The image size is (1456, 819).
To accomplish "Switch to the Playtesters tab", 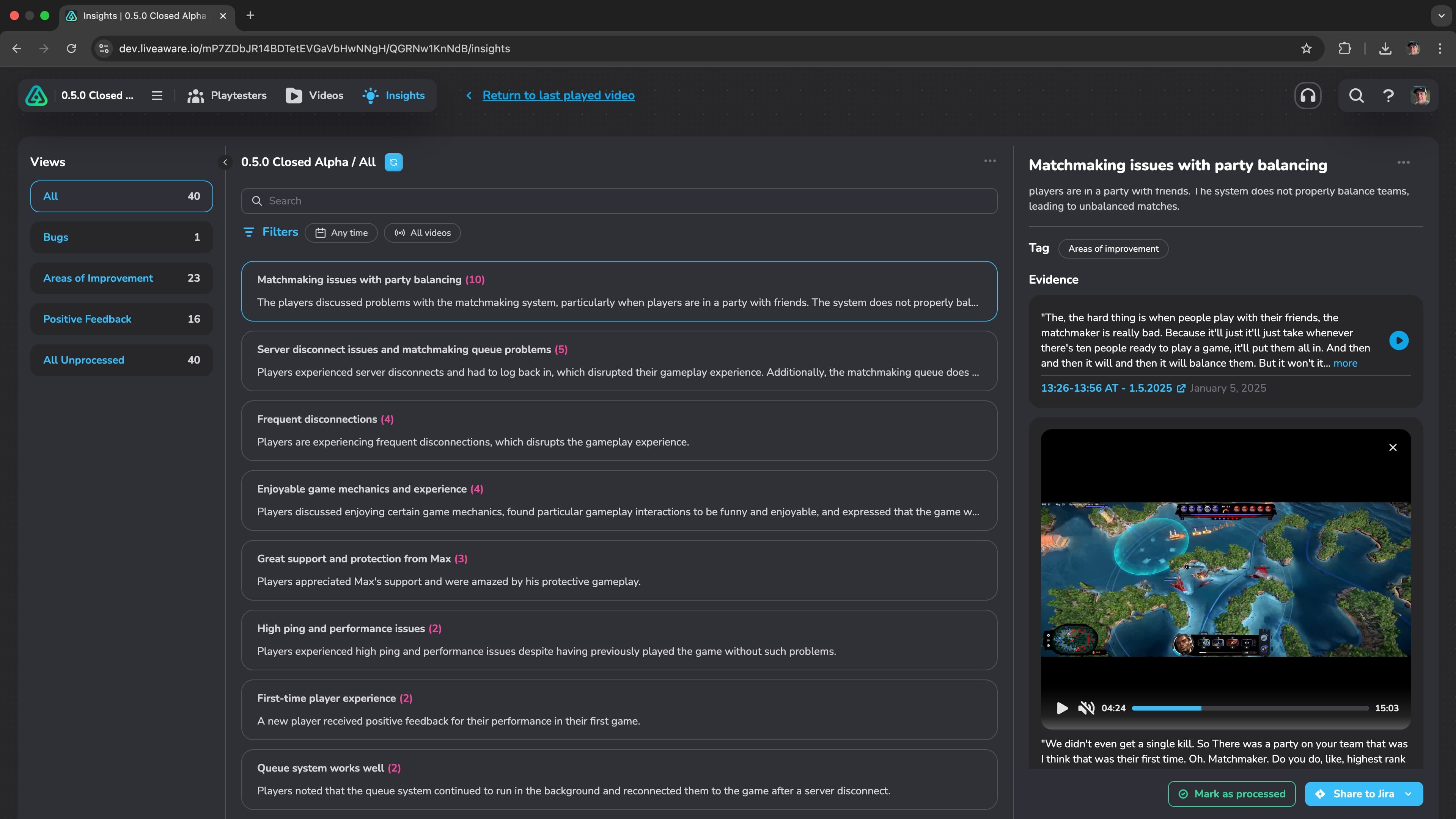I will (227, 96).
